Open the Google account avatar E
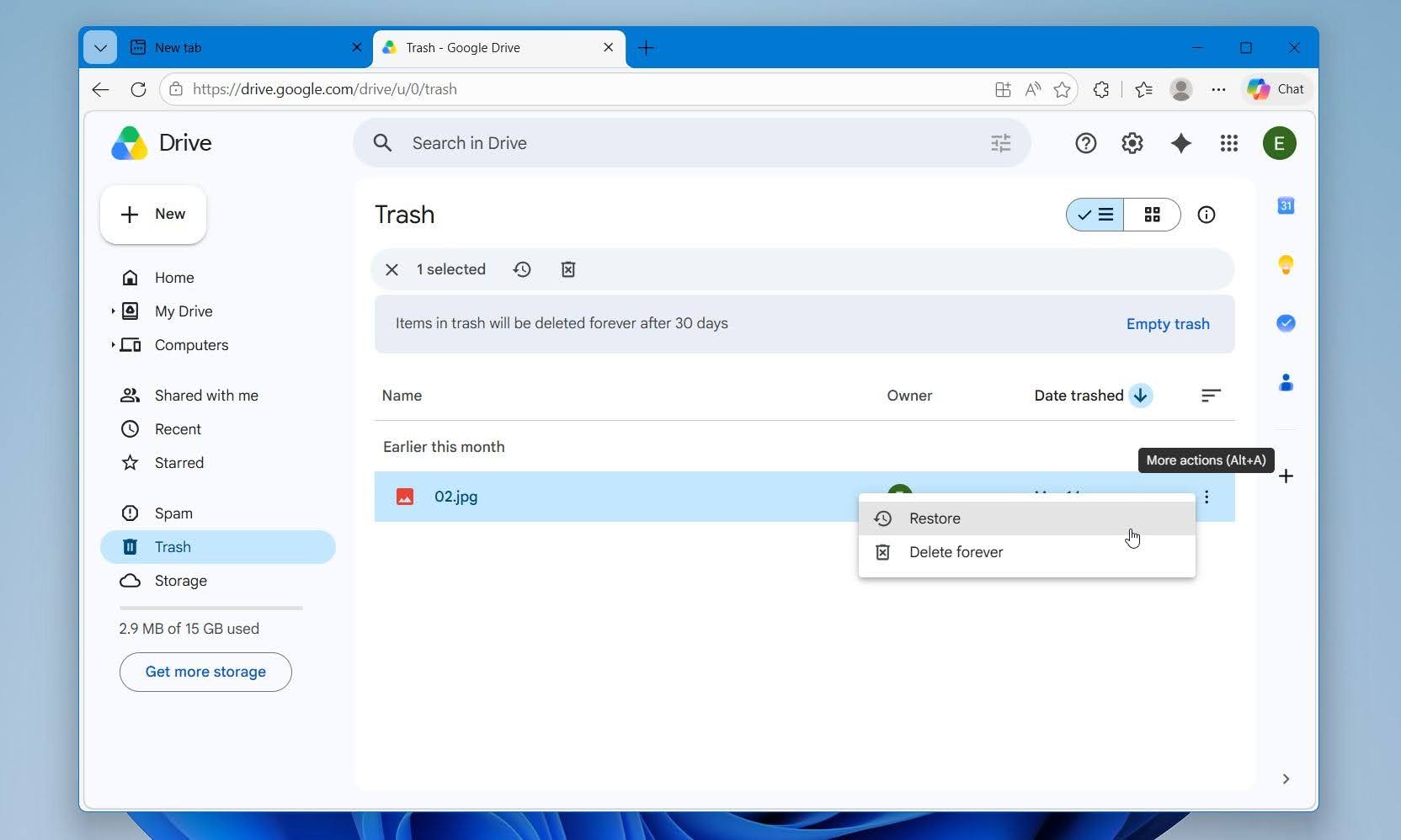Image resolution: width=1401 pixels, height=840 pixels. pyautogui.click(x=1279, y=143)
